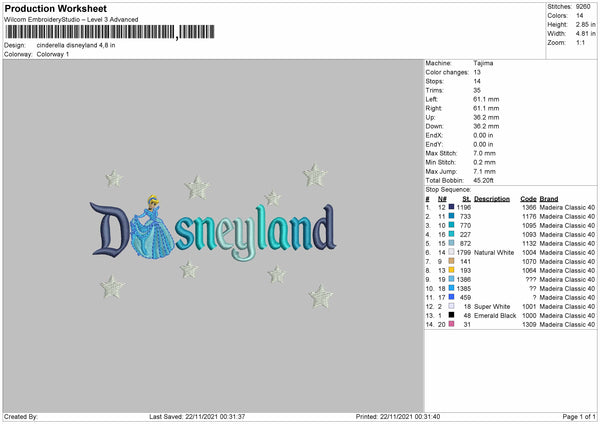This screenshot has height=424, width=600.
Task: Click the dark blue letter D in the design
Action: 109,229
